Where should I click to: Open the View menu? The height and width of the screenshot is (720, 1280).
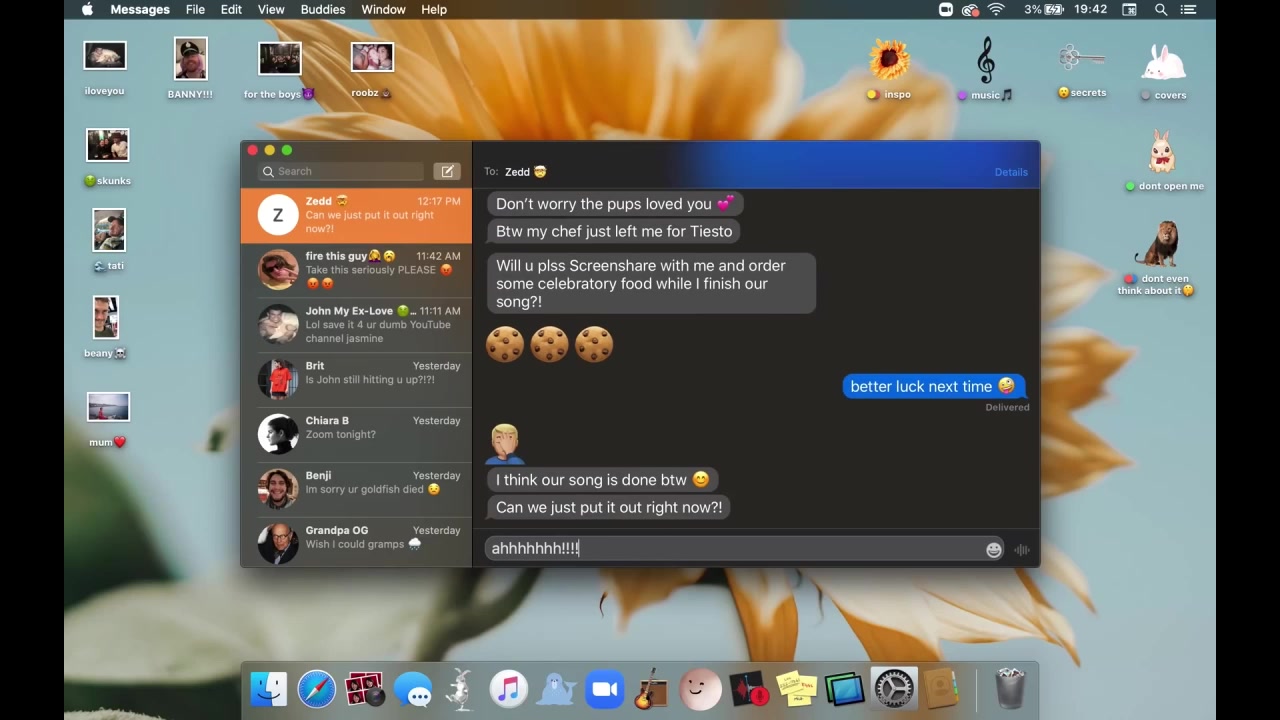(x=271, y=9)
